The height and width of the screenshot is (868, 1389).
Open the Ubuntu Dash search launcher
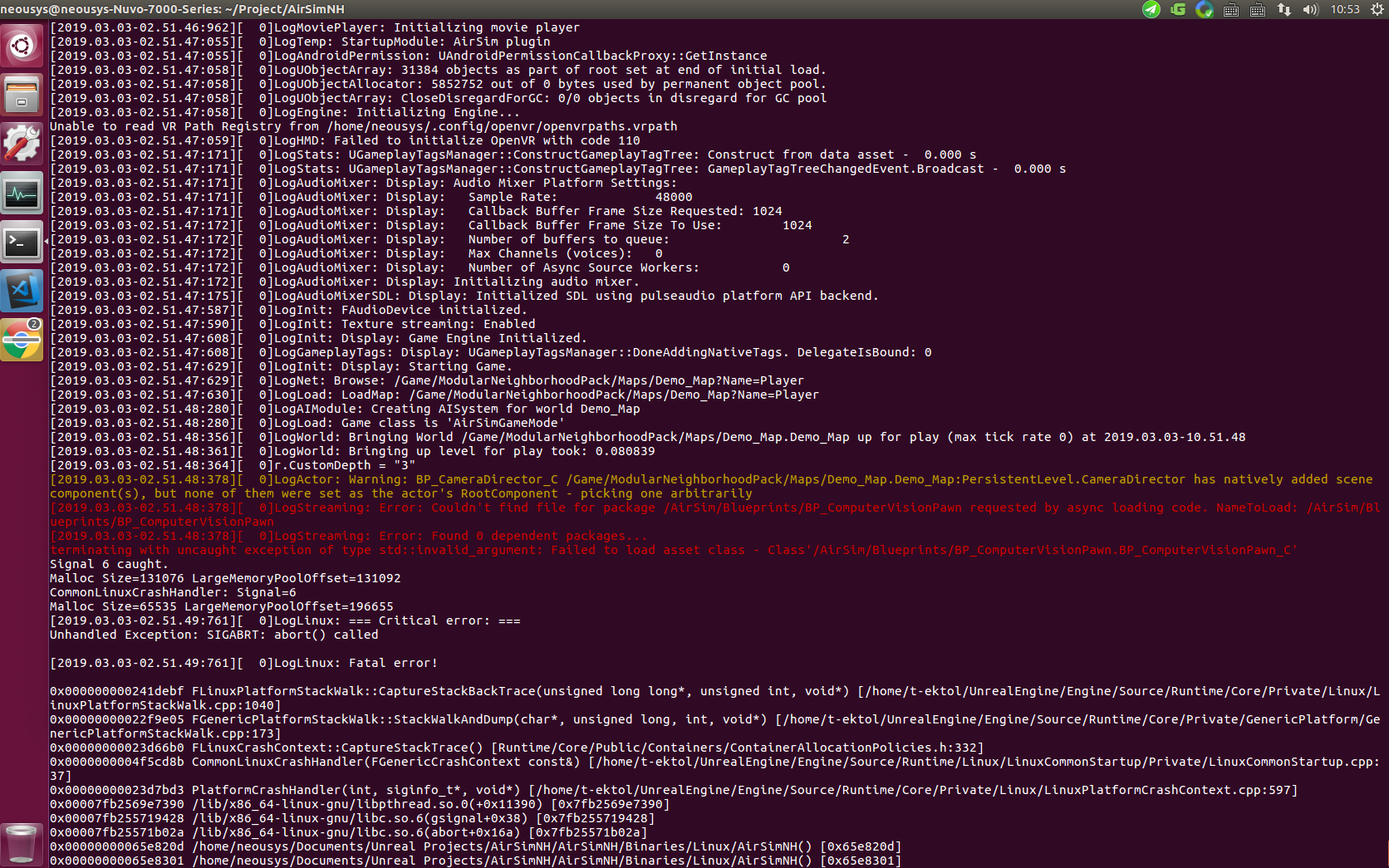click(22, 45)
